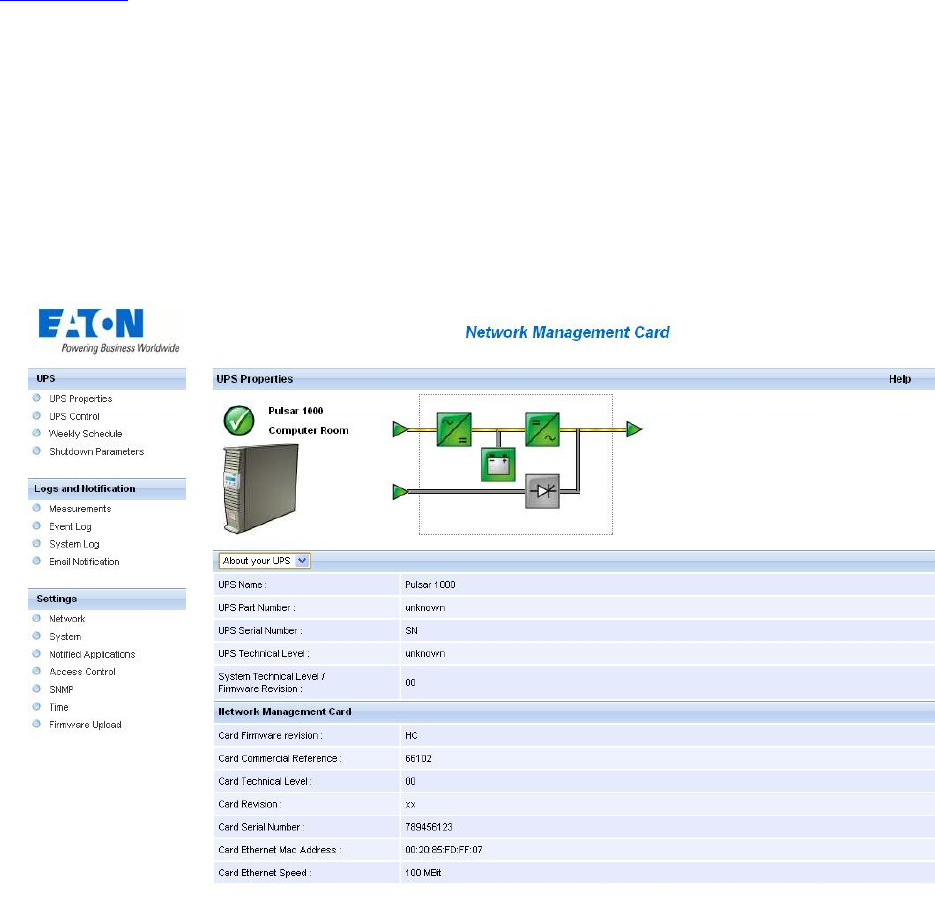
Task: Click Card Firmware revision value HC
Action: (x=411, y=735)
